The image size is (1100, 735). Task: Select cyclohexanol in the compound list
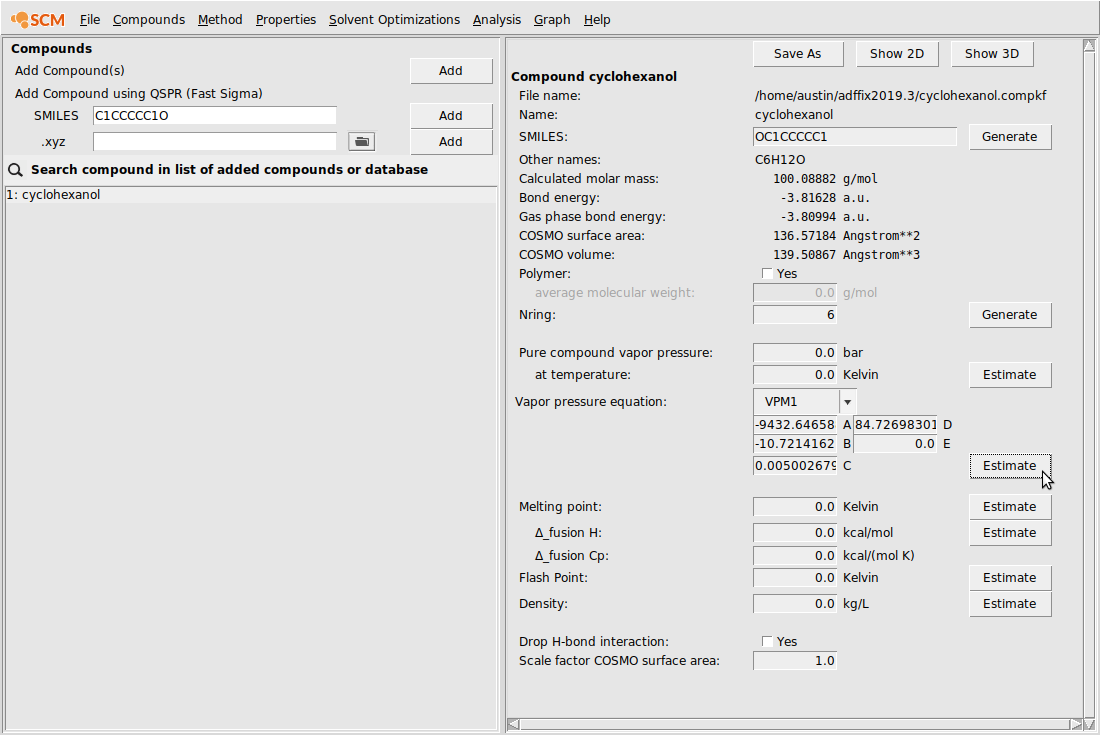point(250,195)
